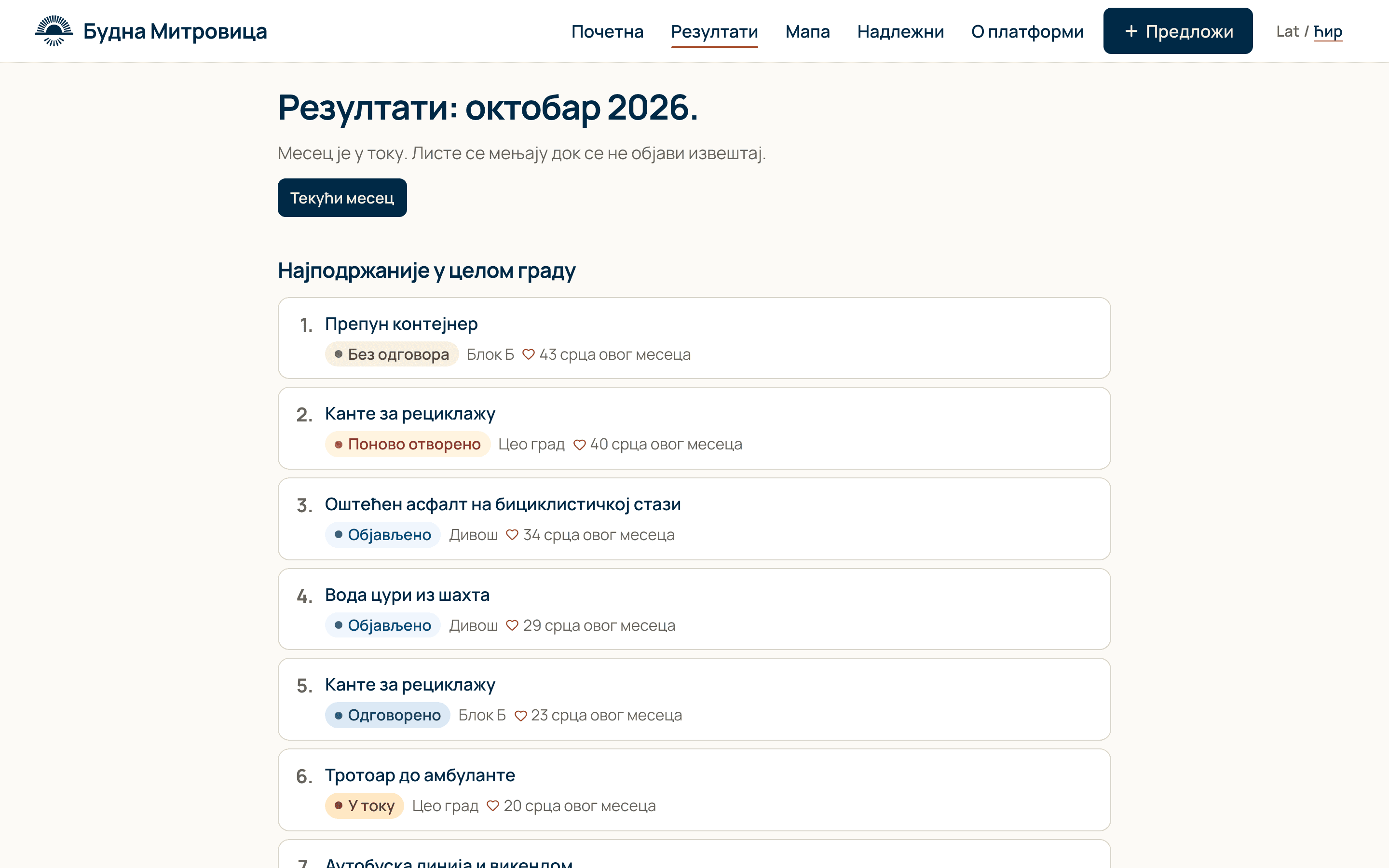Open the Препун контејнер entry
The height and width of the screenshot is (868, 1389).
(x=694, y=338)
